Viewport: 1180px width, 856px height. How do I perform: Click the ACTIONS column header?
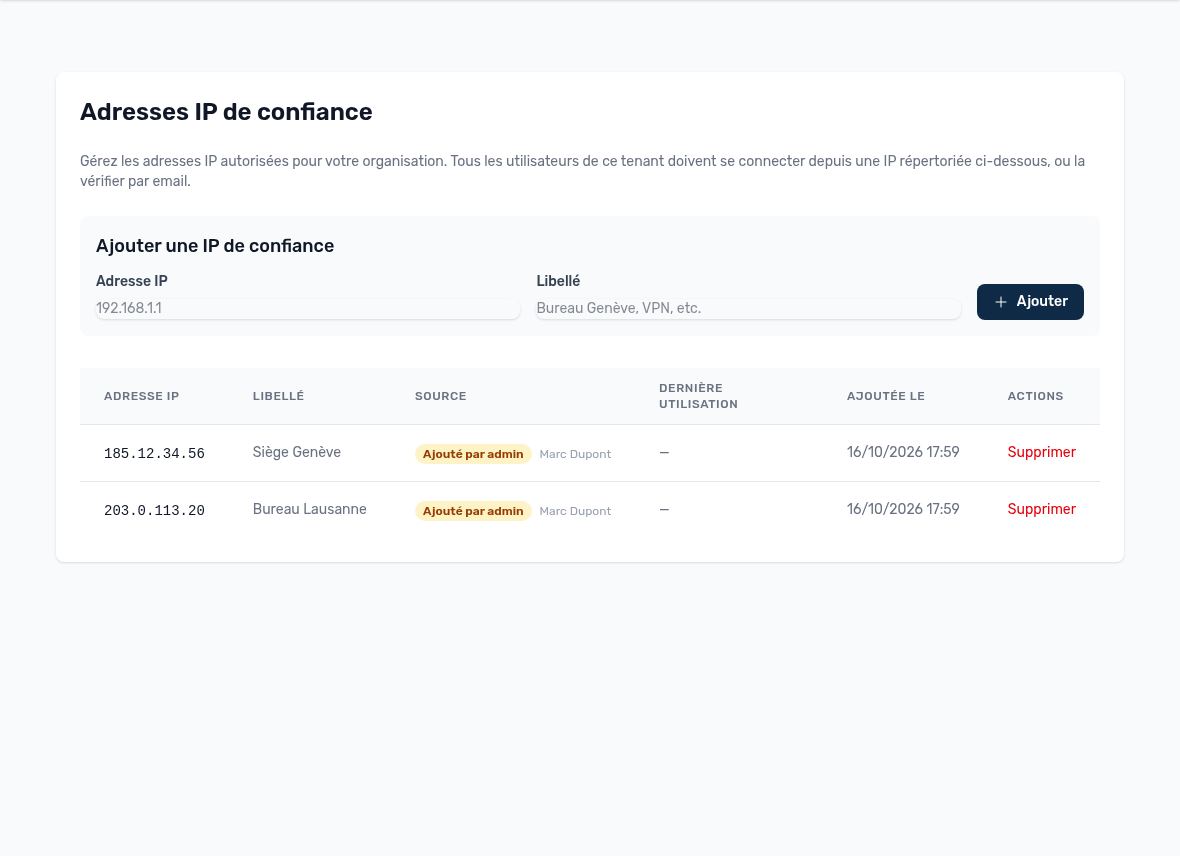click(x=1035, y=396)
